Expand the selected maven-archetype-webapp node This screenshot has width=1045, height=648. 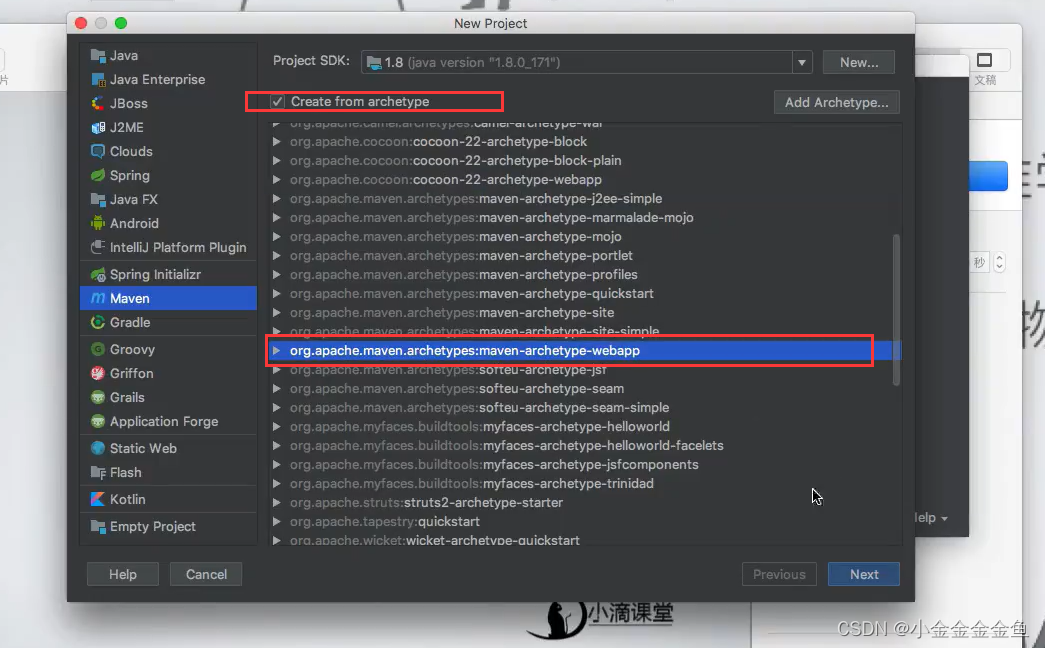click(x=277, y=351)
